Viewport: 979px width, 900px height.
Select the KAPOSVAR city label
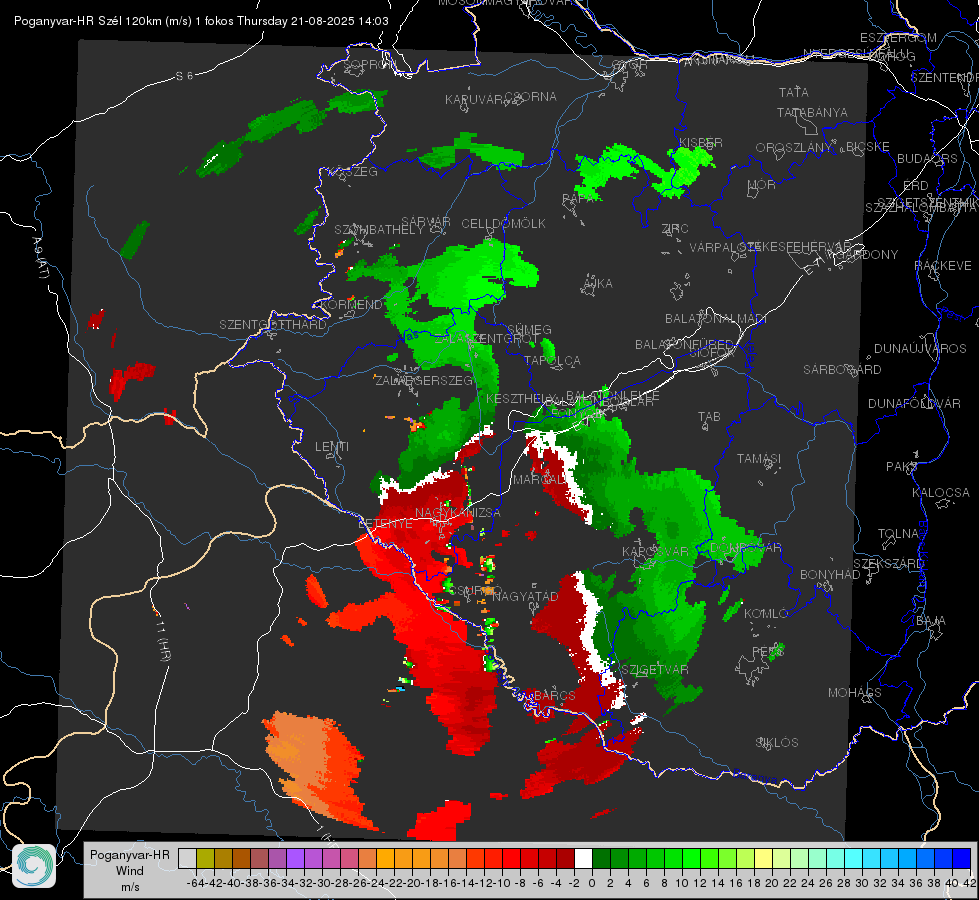point(656,551)
